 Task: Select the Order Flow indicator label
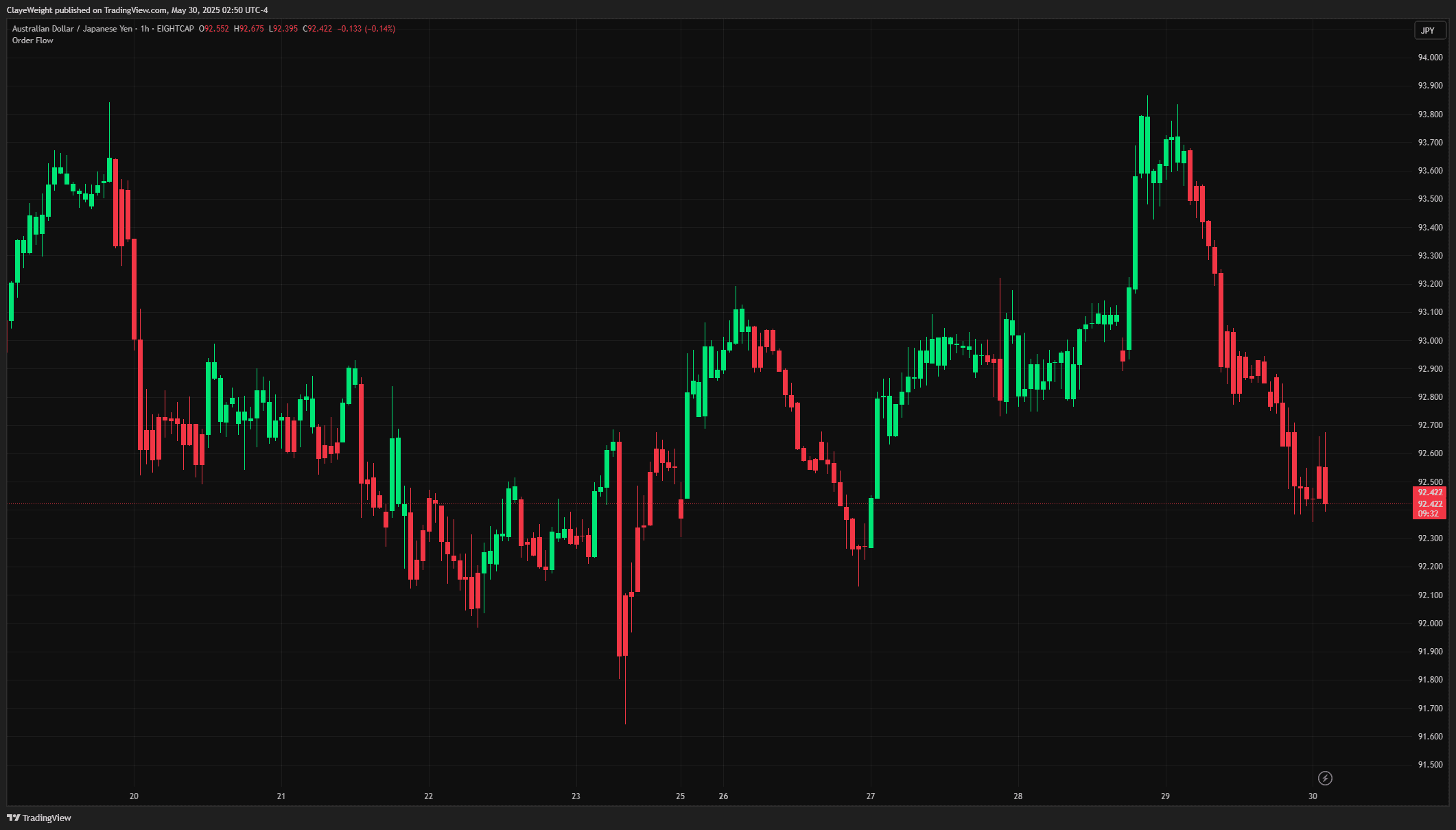[32, 40]
